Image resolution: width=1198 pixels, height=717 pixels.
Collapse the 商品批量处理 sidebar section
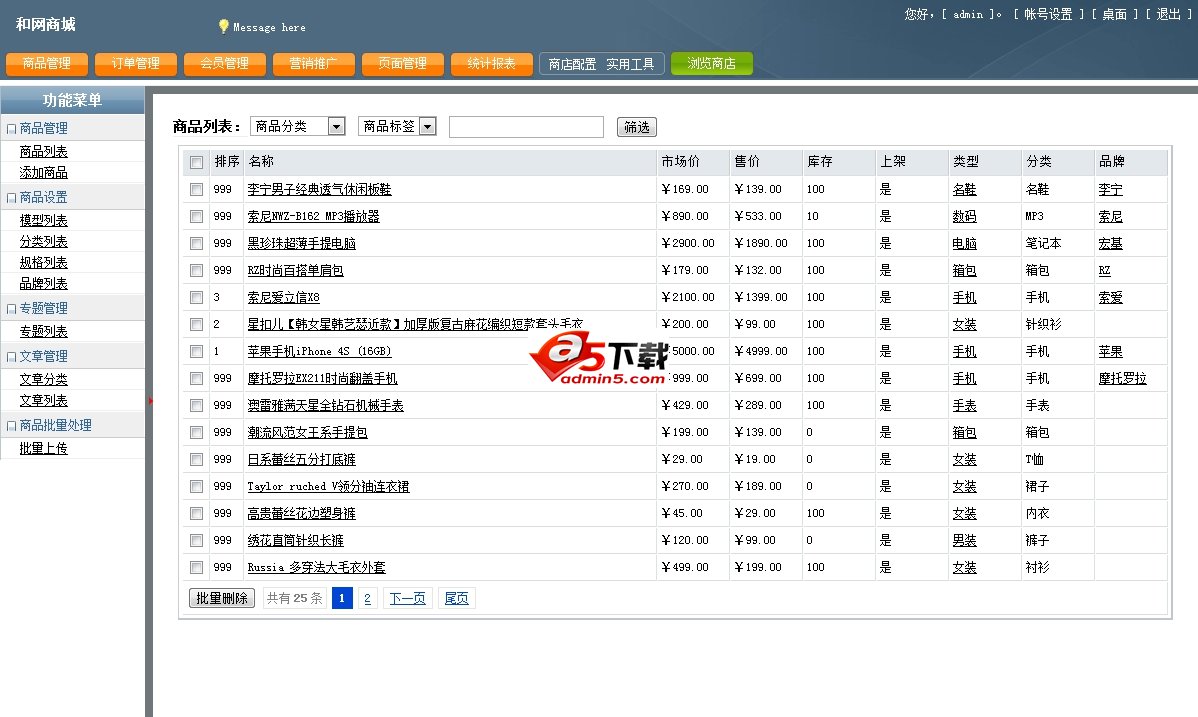click(x=11, y=426)
